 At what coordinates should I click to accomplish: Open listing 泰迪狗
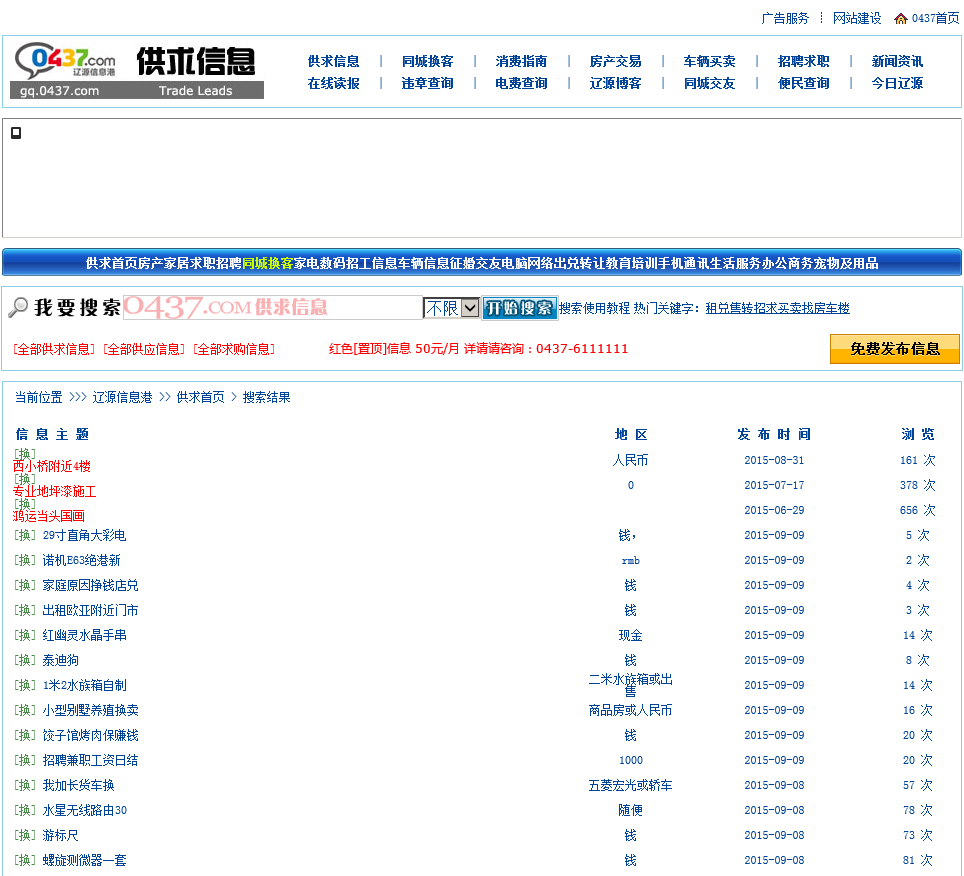click(60, 660)
